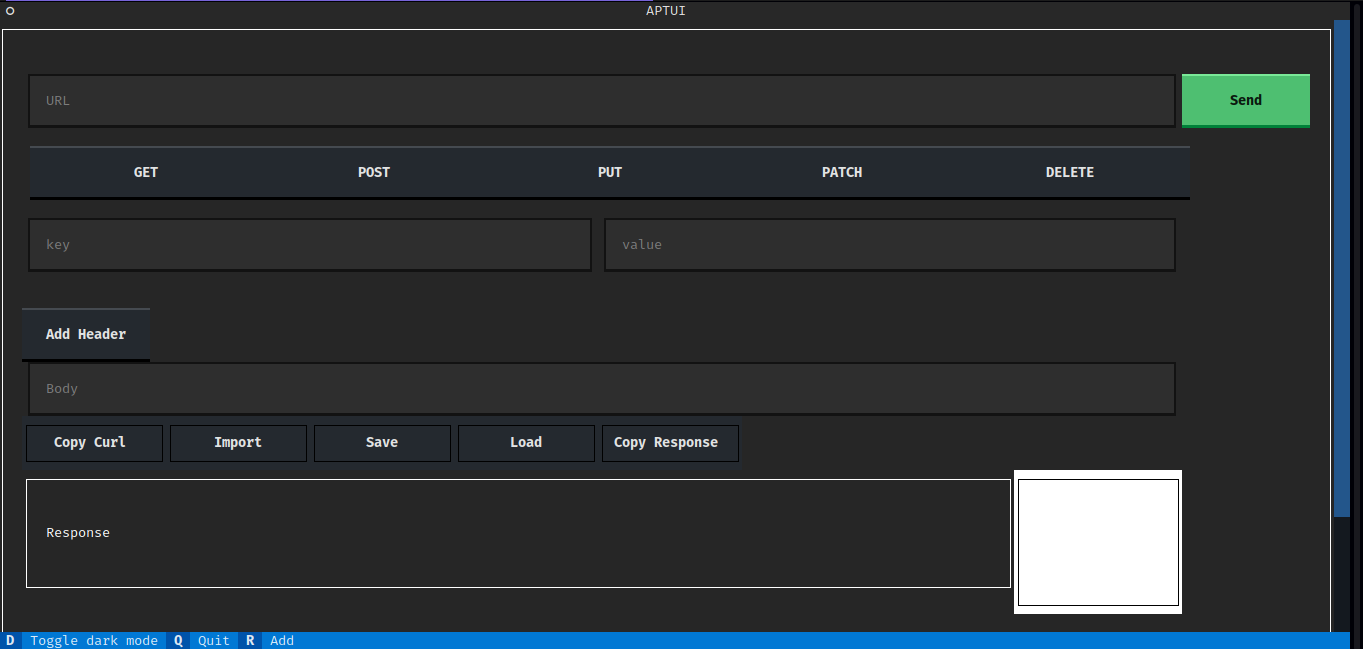Save the current request
This screenshot has height=649, width=1363.
pyautogui.click(x=382, y=443)
